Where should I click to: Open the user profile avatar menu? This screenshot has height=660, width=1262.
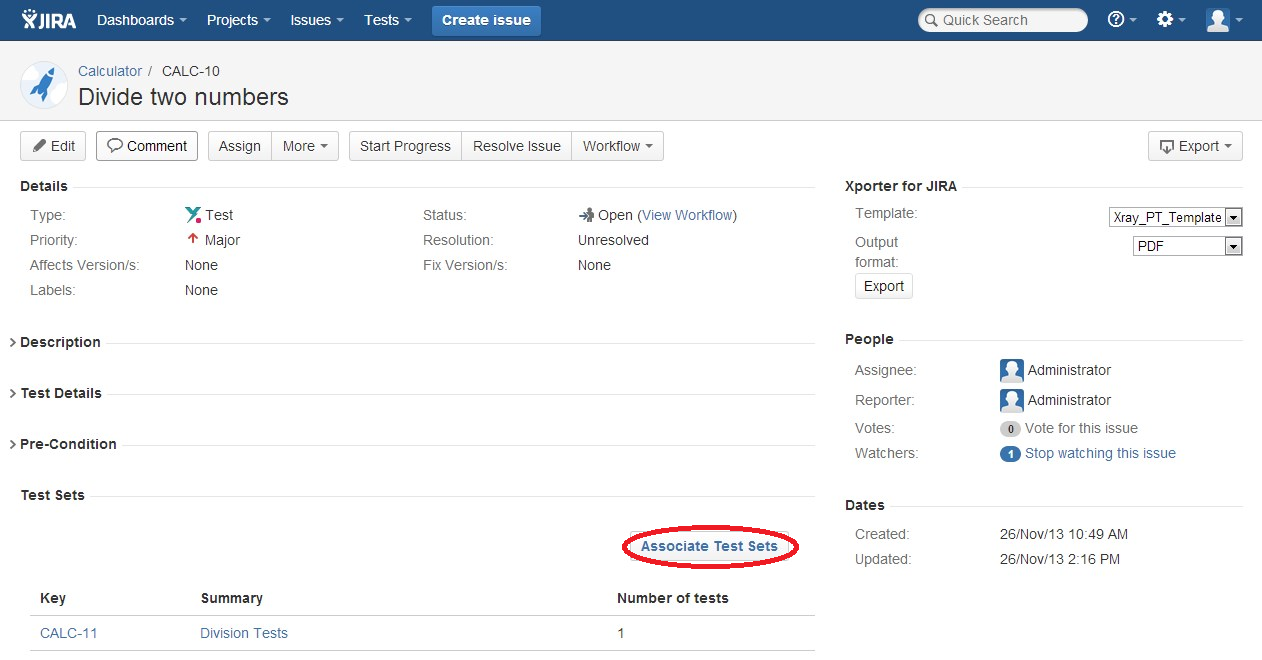click(1224, 20)
